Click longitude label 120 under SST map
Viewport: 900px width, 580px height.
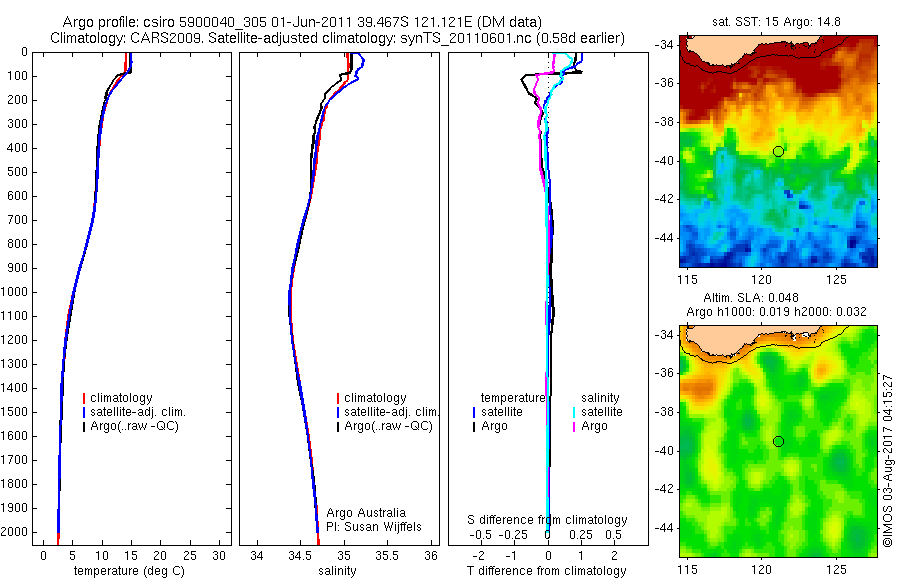click(762, 280)
